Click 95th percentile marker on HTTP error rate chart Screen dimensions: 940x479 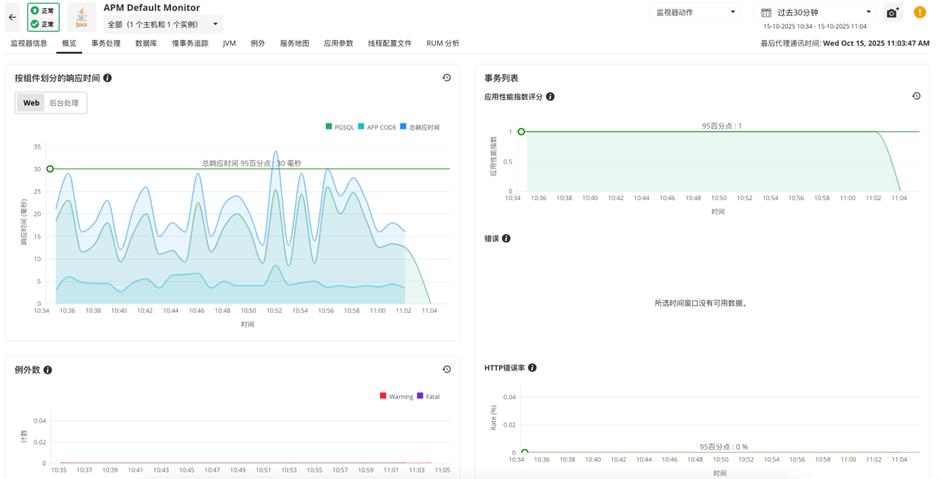coord(525,453)
